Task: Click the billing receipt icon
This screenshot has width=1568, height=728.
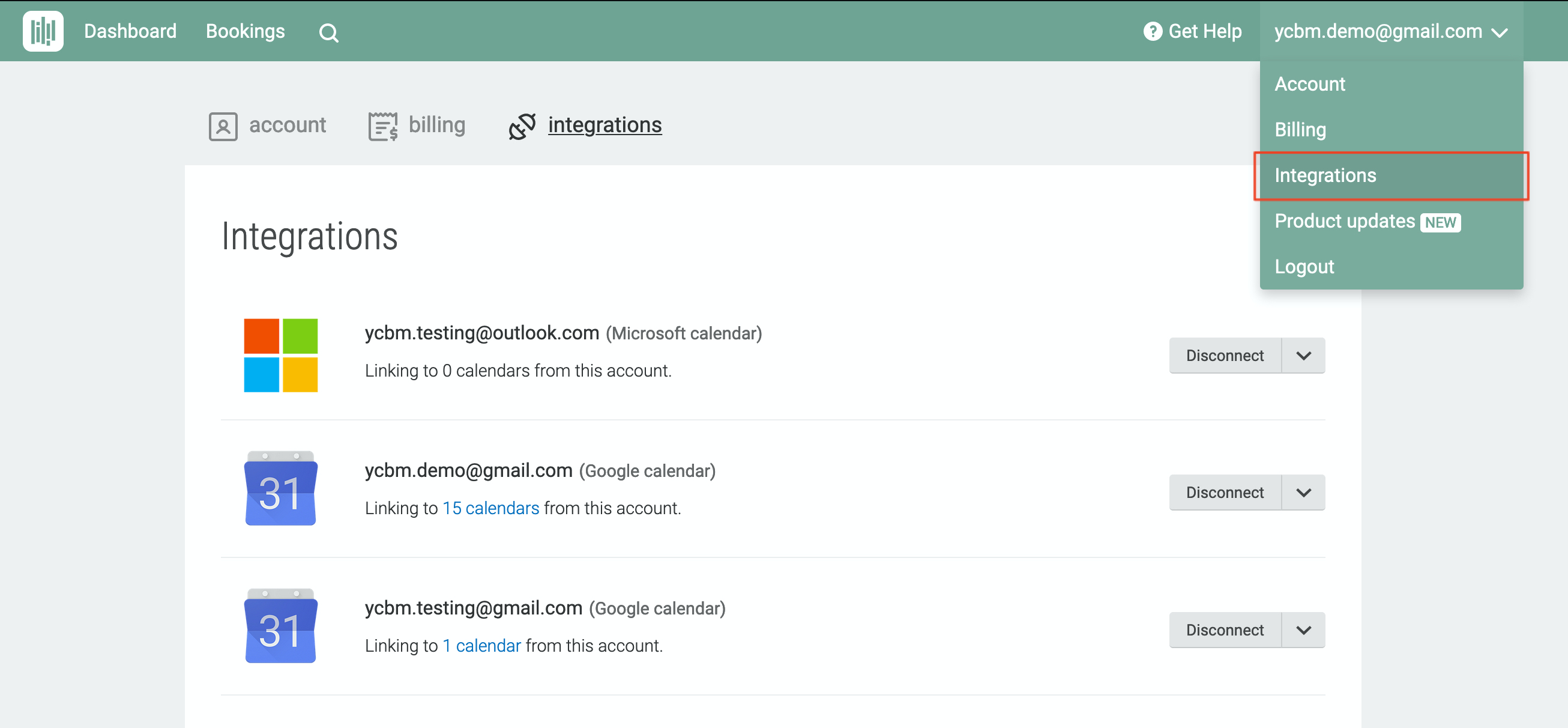Action: click(383, 126)
